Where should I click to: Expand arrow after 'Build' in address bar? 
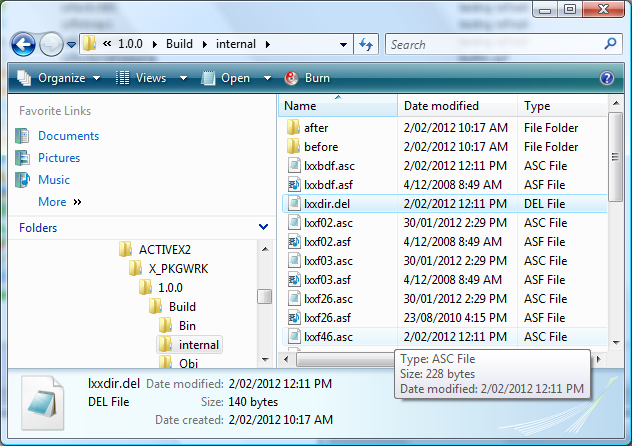[205, 44]
